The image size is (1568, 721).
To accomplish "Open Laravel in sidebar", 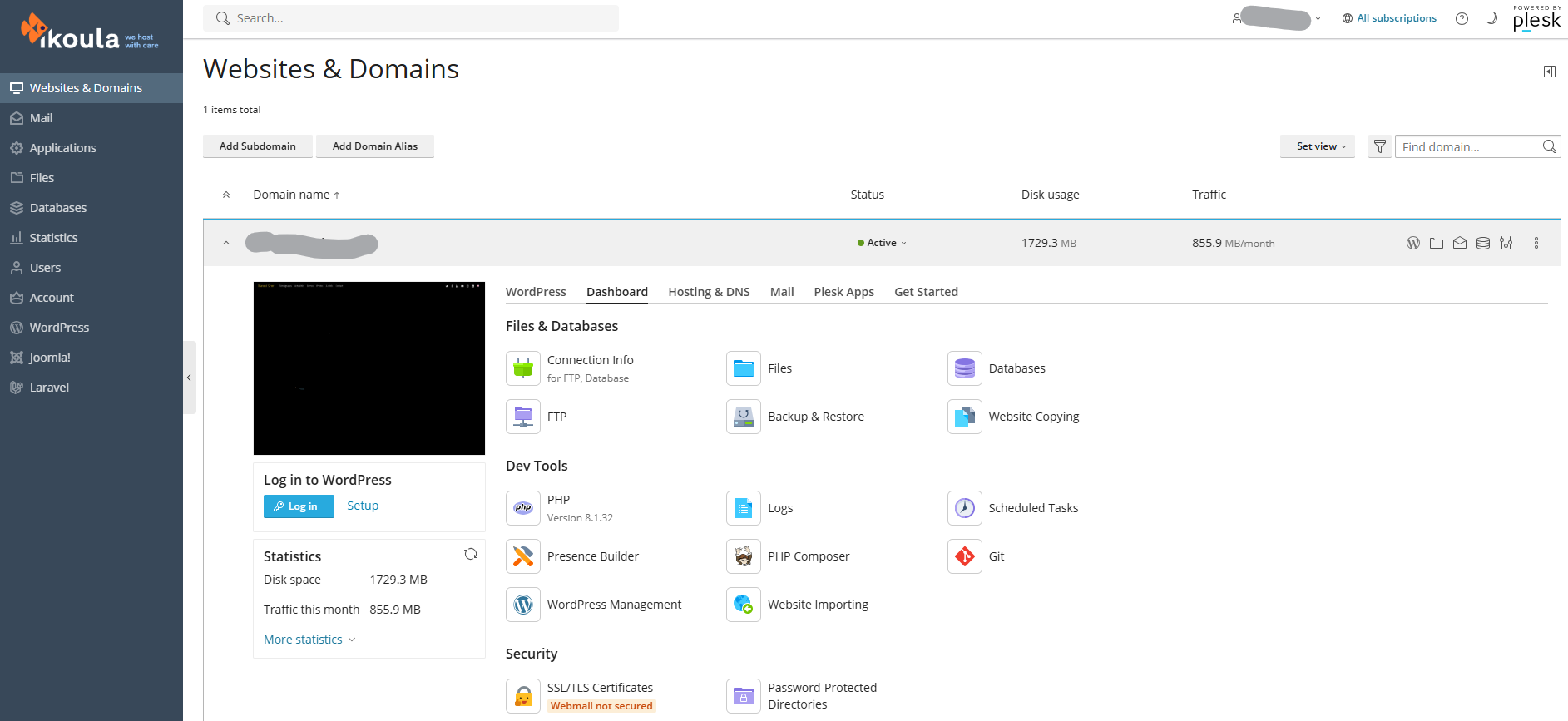I will [x=92, y=388].
